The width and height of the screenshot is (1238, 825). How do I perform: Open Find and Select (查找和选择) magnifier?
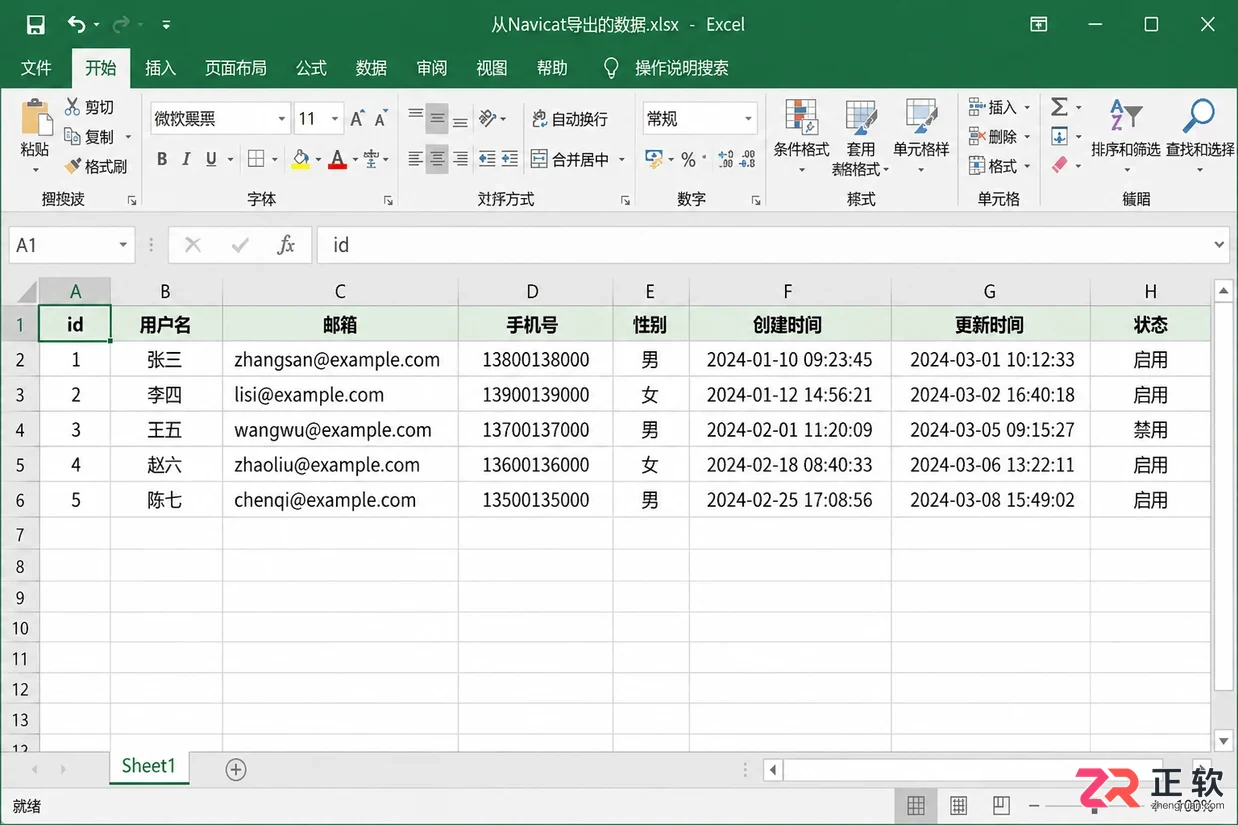click(1200, 136)
